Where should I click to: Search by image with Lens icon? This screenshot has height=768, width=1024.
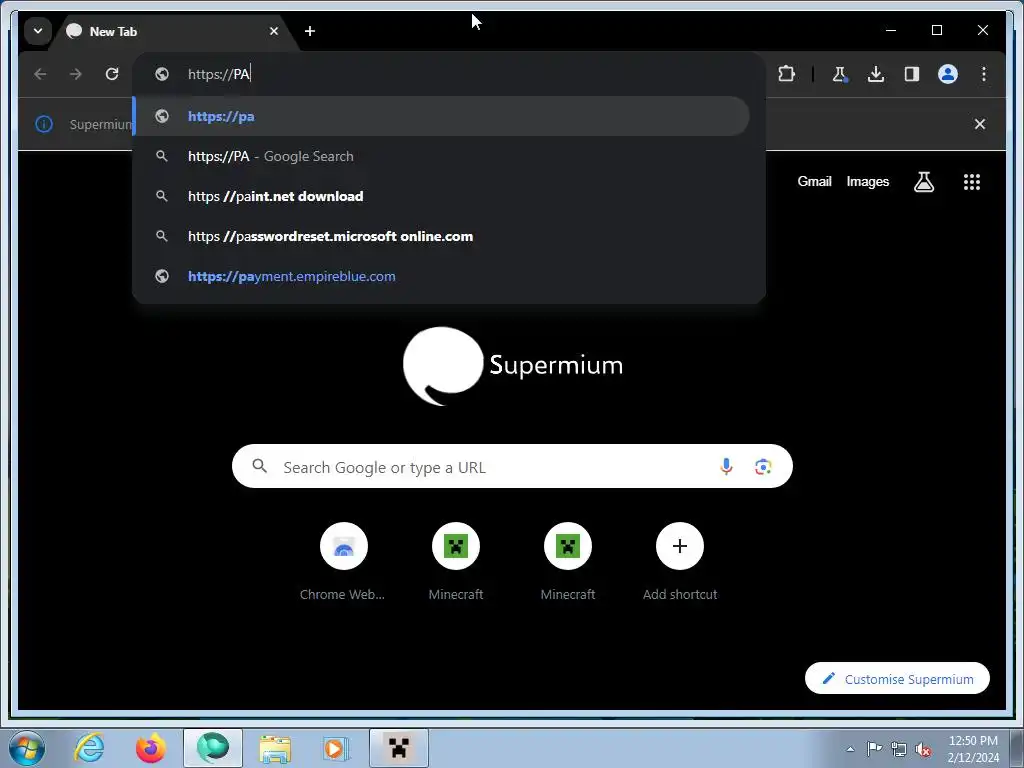point(763,466)
